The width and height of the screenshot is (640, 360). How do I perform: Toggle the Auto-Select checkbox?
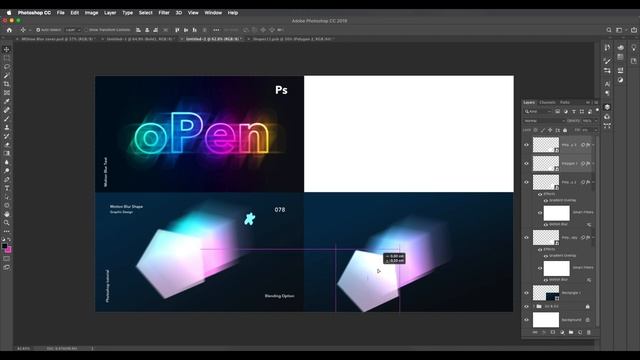pyautogui.click(x=38, y=30)
